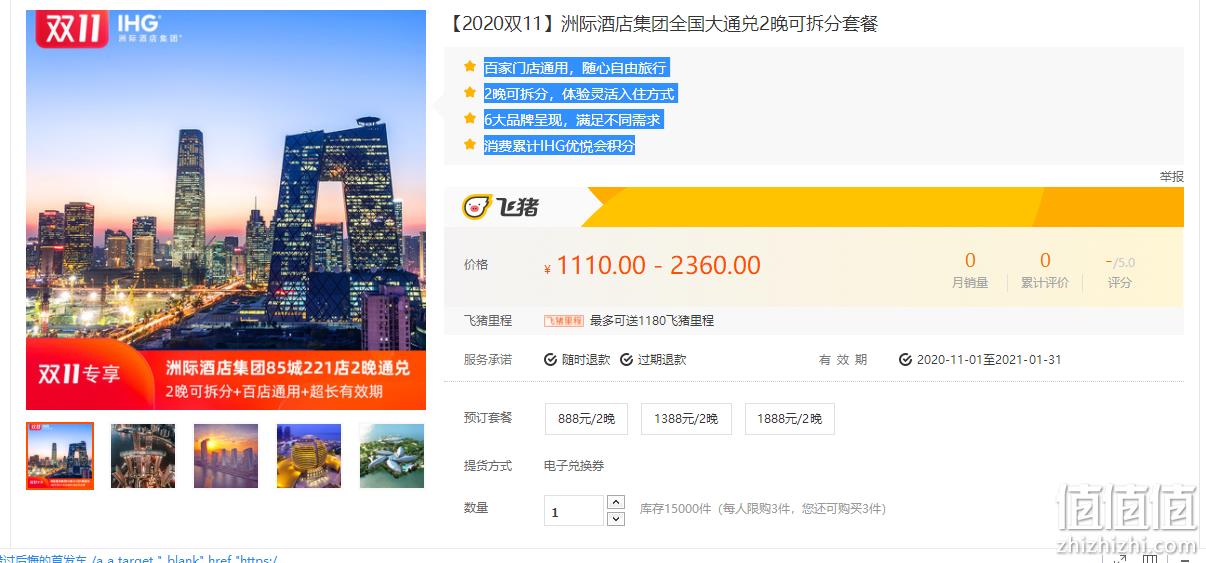Click the quantity input field
Image resolution: width=1206 pixels, height=563 pixels.
pyautogui.click(x=574, y=511)
